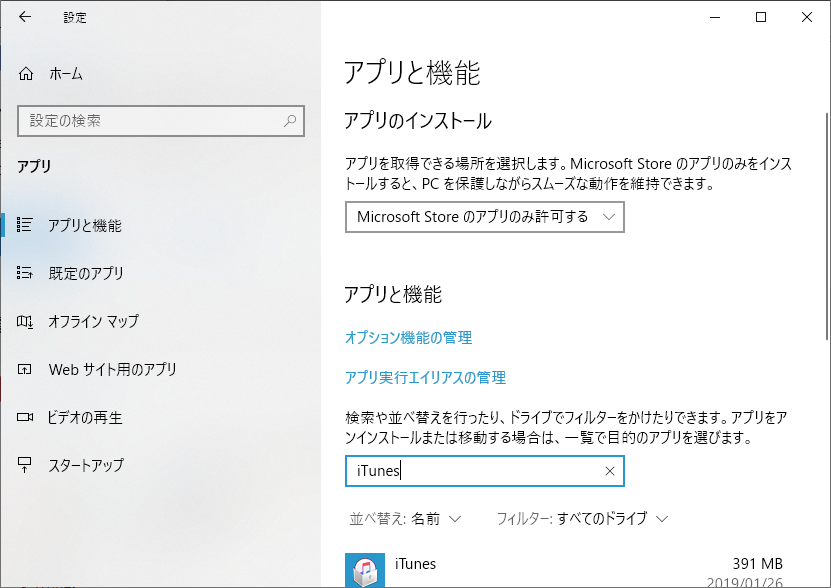Click the magnifier icon in settings search
The width and height of the screenshot is (831, 588).
[289, 121]
